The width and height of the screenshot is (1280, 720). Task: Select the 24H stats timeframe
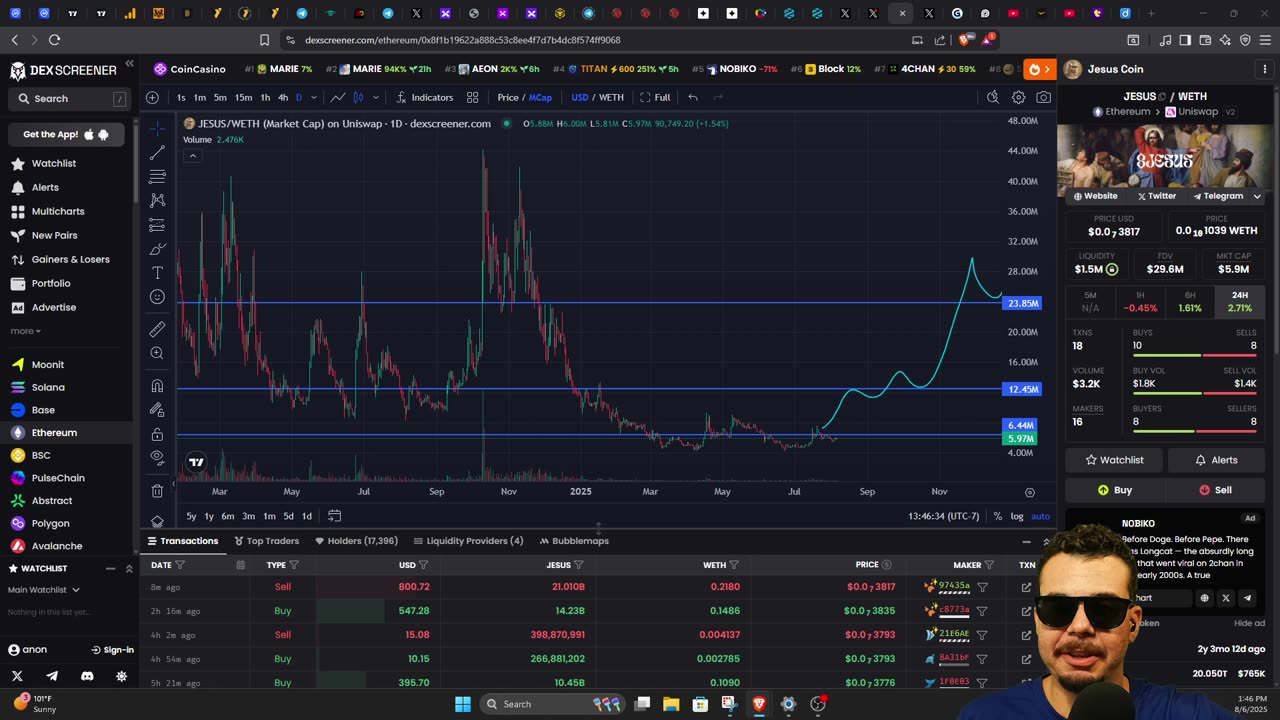pyautogui.click(x=1240, y=301)
